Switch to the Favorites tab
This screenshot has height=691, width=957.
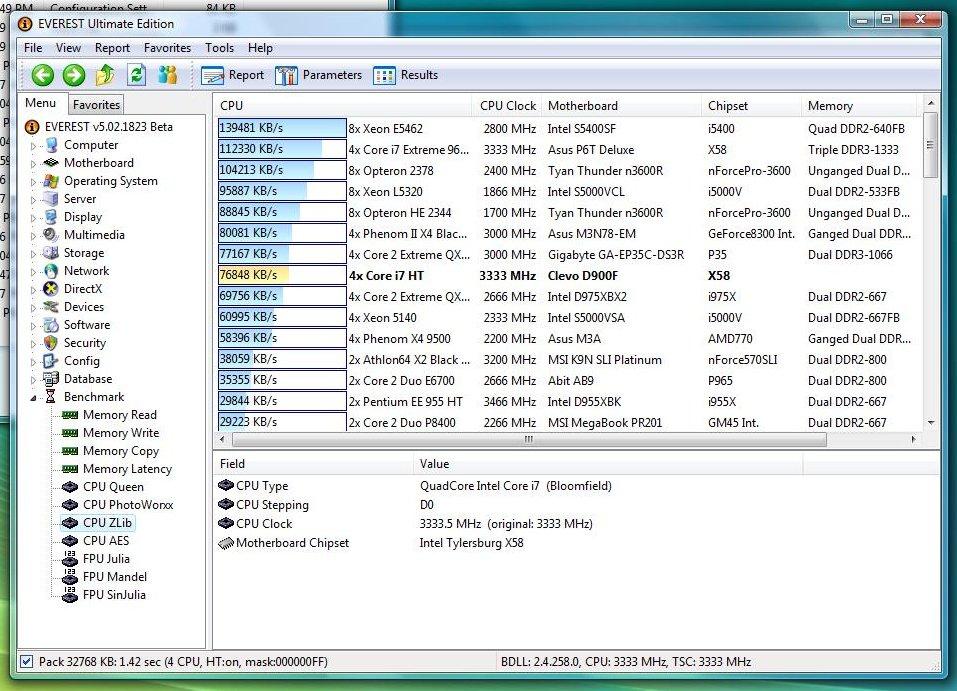tap(96, 104)
